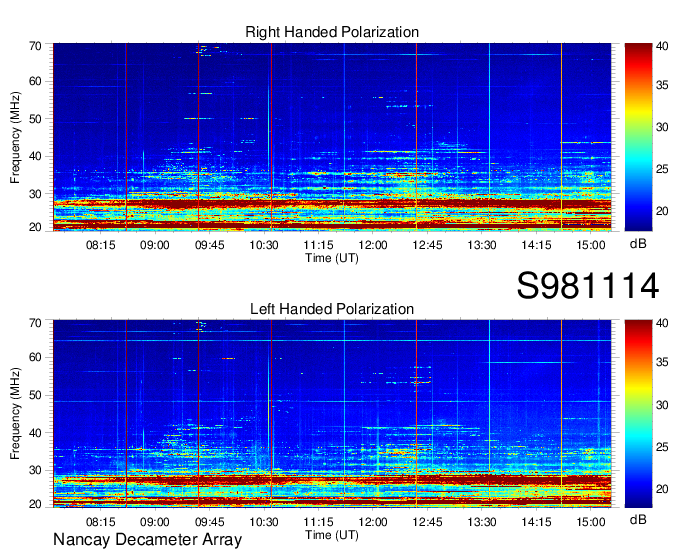Click the "dB" label under Right Handed color bar
Image resolution: width=680 pixels, height=552 pixels.
point(638,244)
